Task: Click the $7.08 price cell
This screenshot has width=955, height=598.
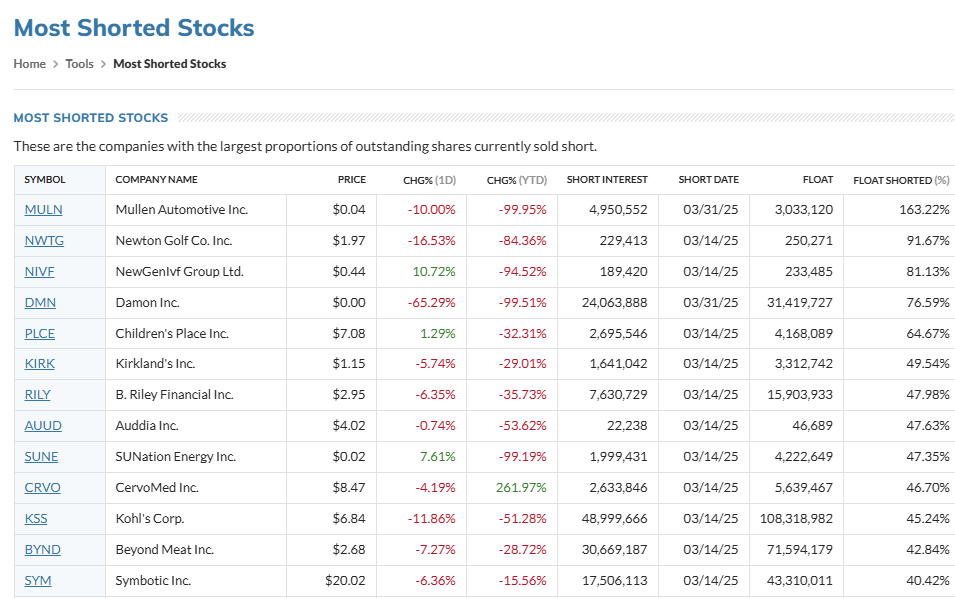Action: point(349,334)
